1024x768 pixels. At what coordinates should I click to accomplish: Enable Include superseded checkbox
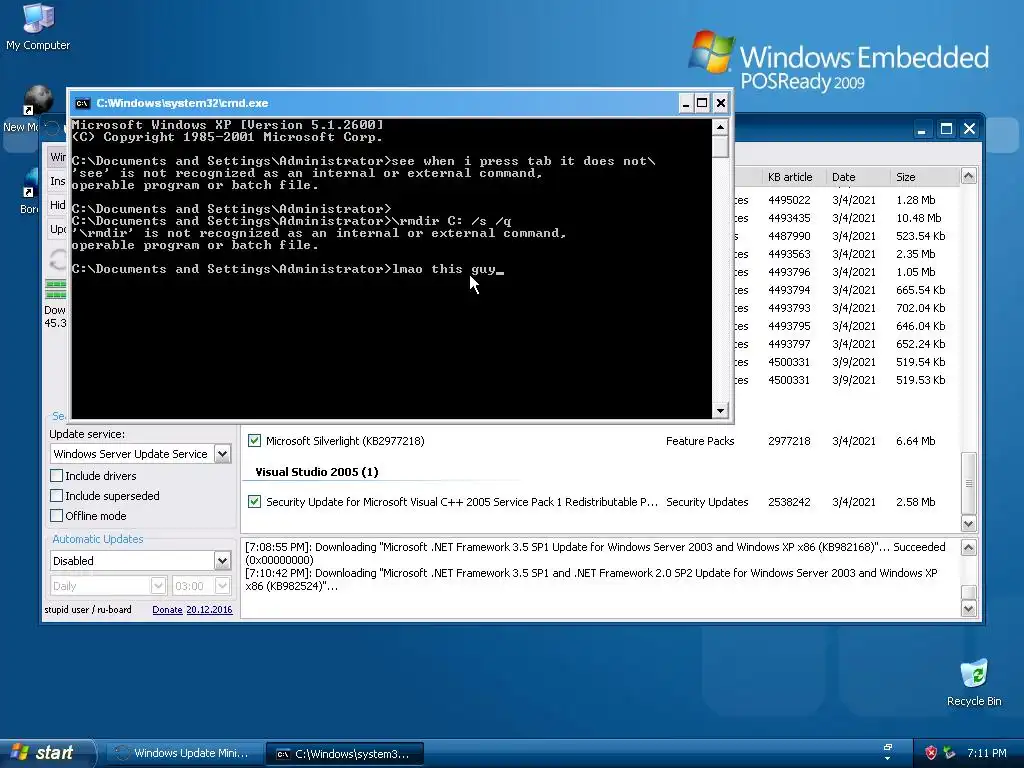coord(57,496)
